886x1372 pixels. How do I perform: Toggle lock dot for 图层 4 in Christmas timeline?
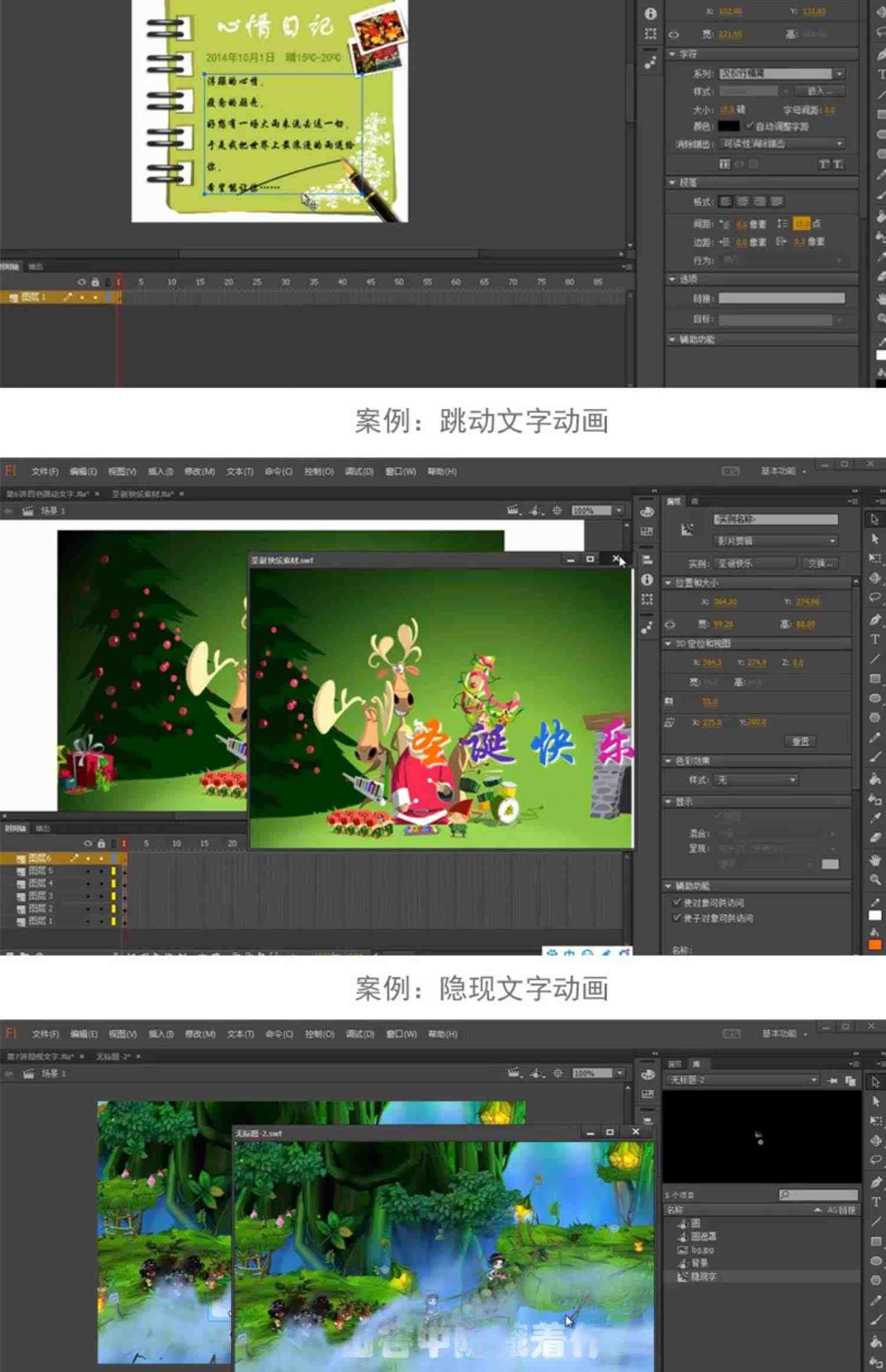click(101, 883)
